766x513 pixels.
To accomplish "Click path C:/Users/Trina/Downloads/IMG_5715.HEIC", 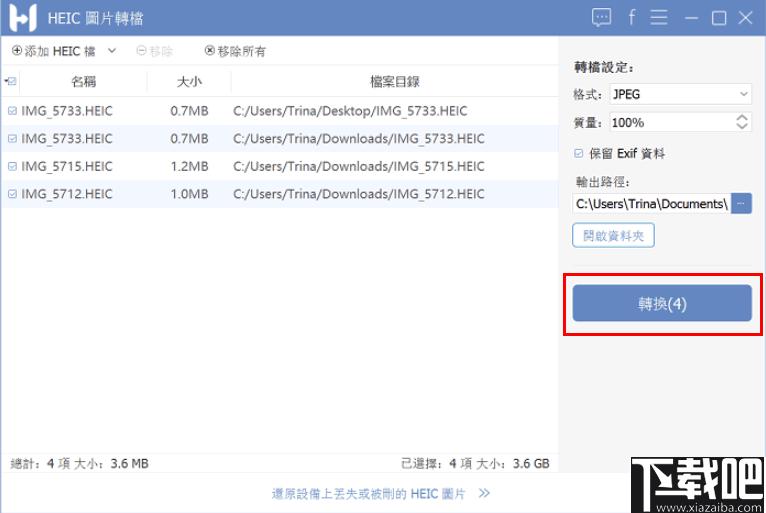I will (x=359, y=167).
